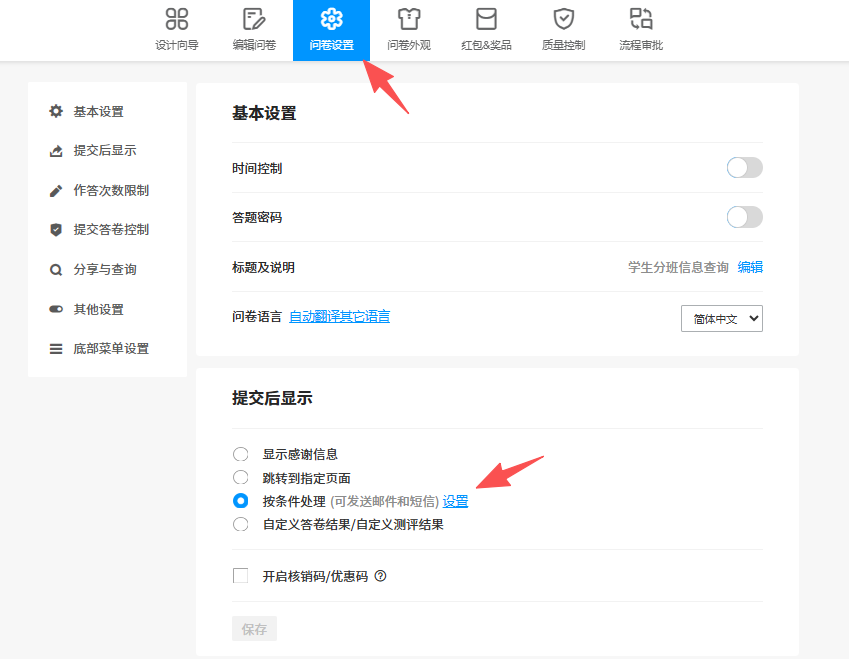Open the 问卷外观 shirt icon
The width and height of the screenshot is (849, 659).
point(409,19)
